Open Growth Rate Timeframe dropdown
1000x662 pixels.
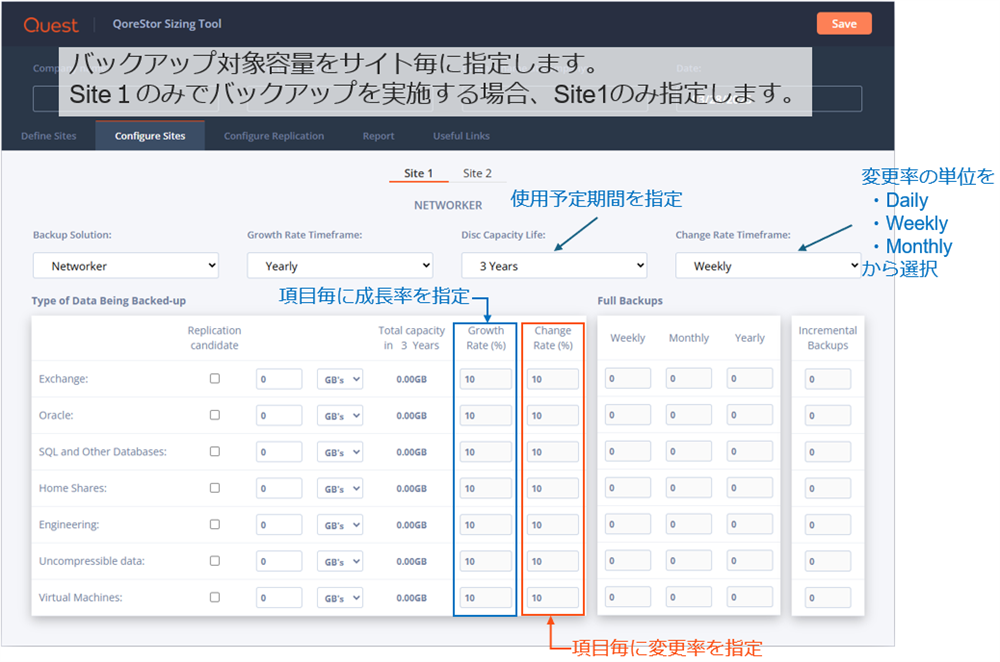pyautogui.click(x=340, y=266)
